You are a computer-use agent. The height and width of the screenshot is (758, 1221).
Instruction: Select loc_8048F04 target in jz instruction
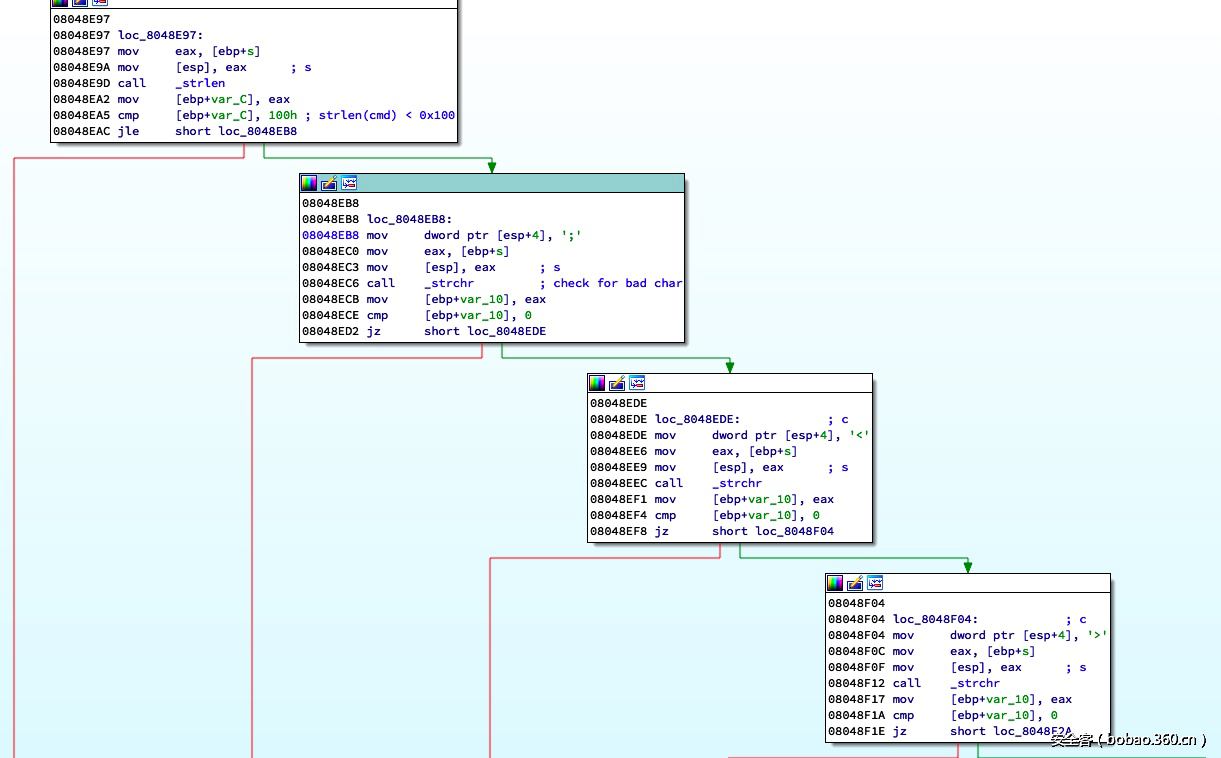(794, 531)
